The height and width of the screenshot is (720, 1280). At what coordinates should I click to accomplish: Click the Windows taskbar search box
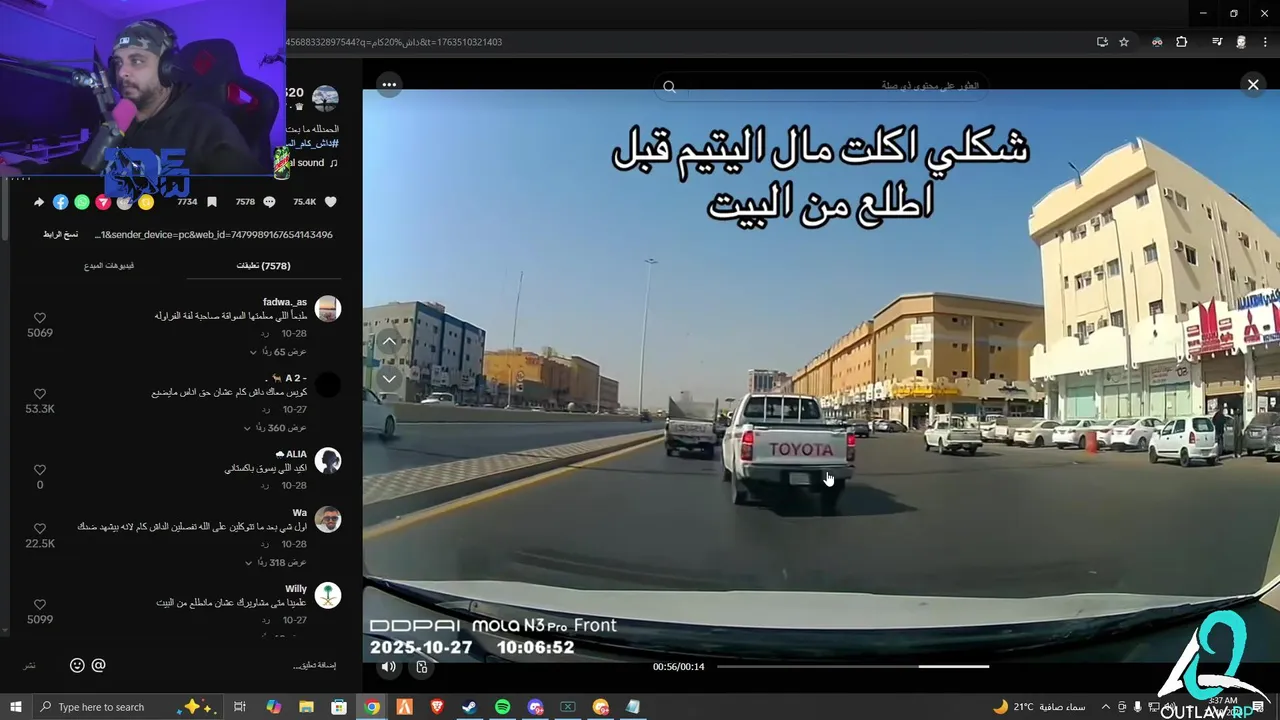128,707
